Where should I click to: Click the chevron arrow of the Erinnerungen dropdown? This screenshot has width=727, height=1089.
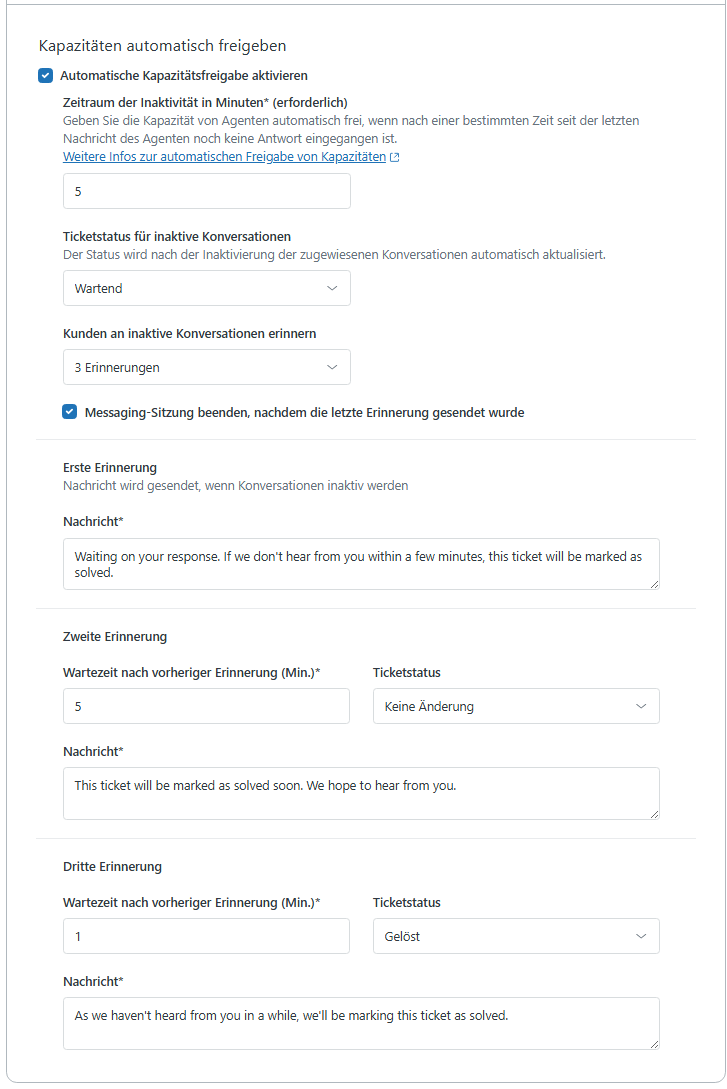pyautogui.click(x=332, y=367)
